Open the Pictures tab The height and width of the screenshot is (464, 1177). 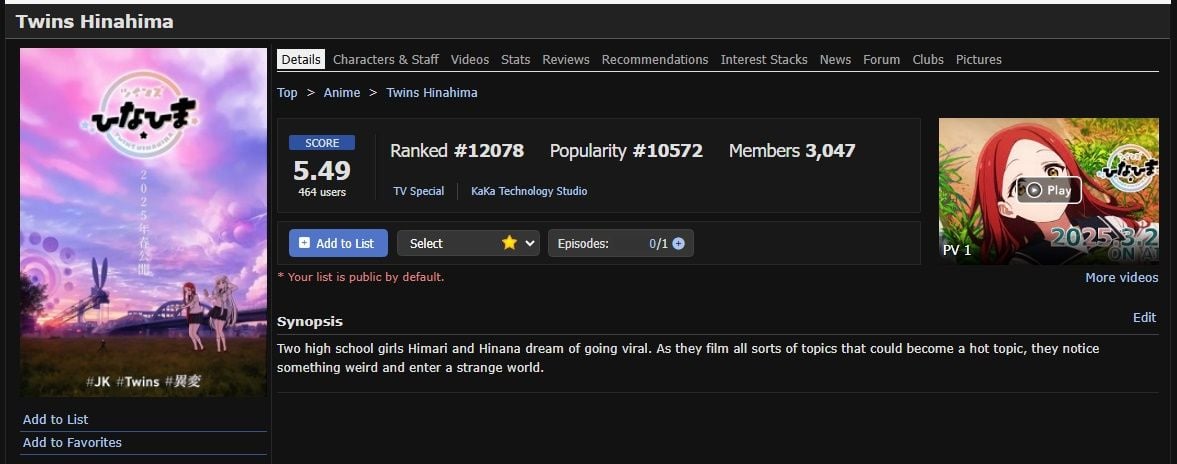(x=979, y=59)
